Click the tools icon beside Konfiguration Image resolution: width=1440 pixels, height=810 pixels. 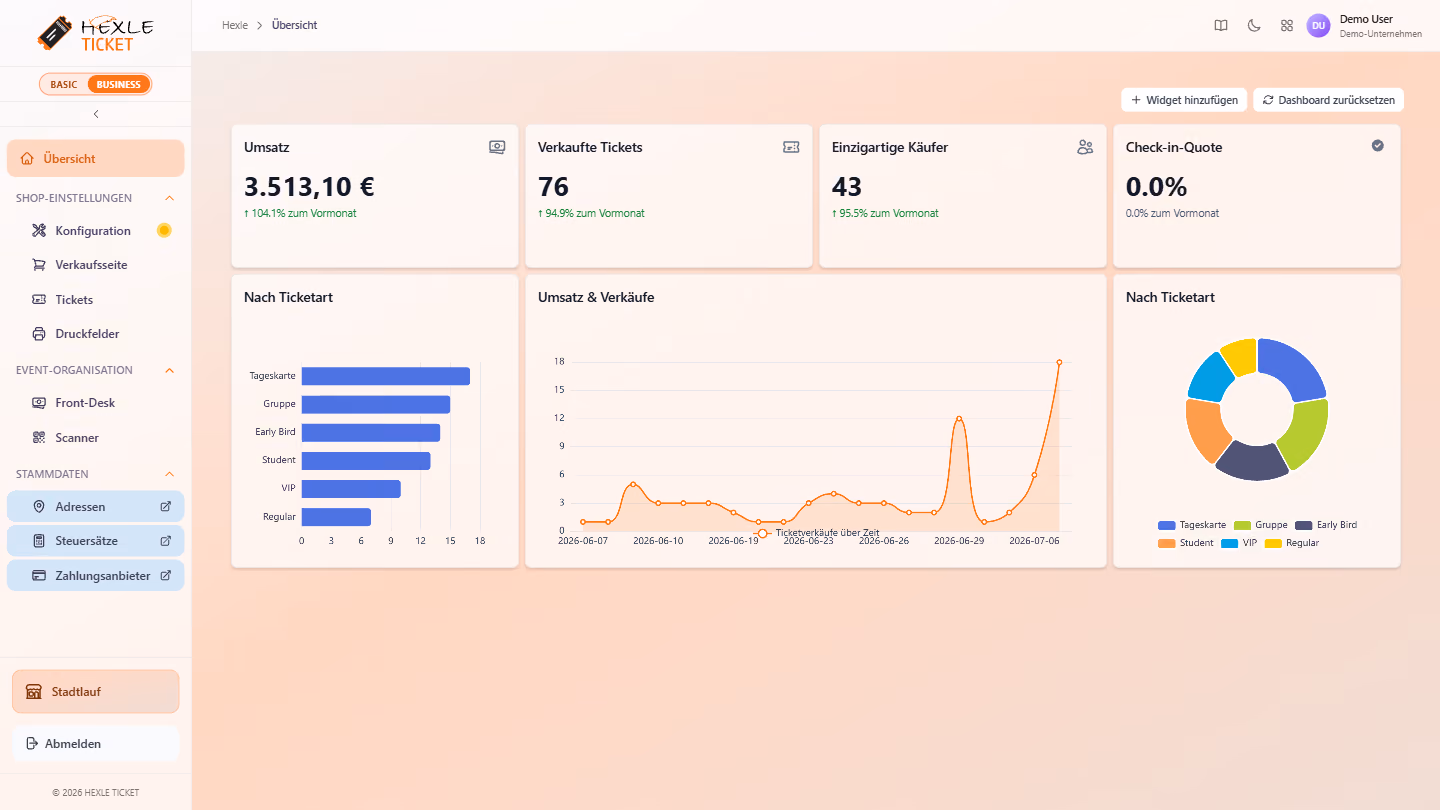(39, 231)
